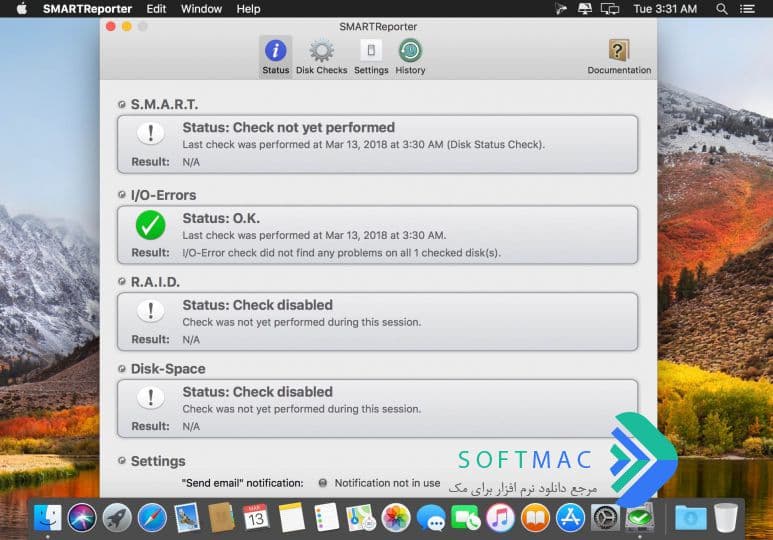The width and height of the screenshot is (773, 540).
Task: Click "Notification not in use" text
Action: click(387, 483)
